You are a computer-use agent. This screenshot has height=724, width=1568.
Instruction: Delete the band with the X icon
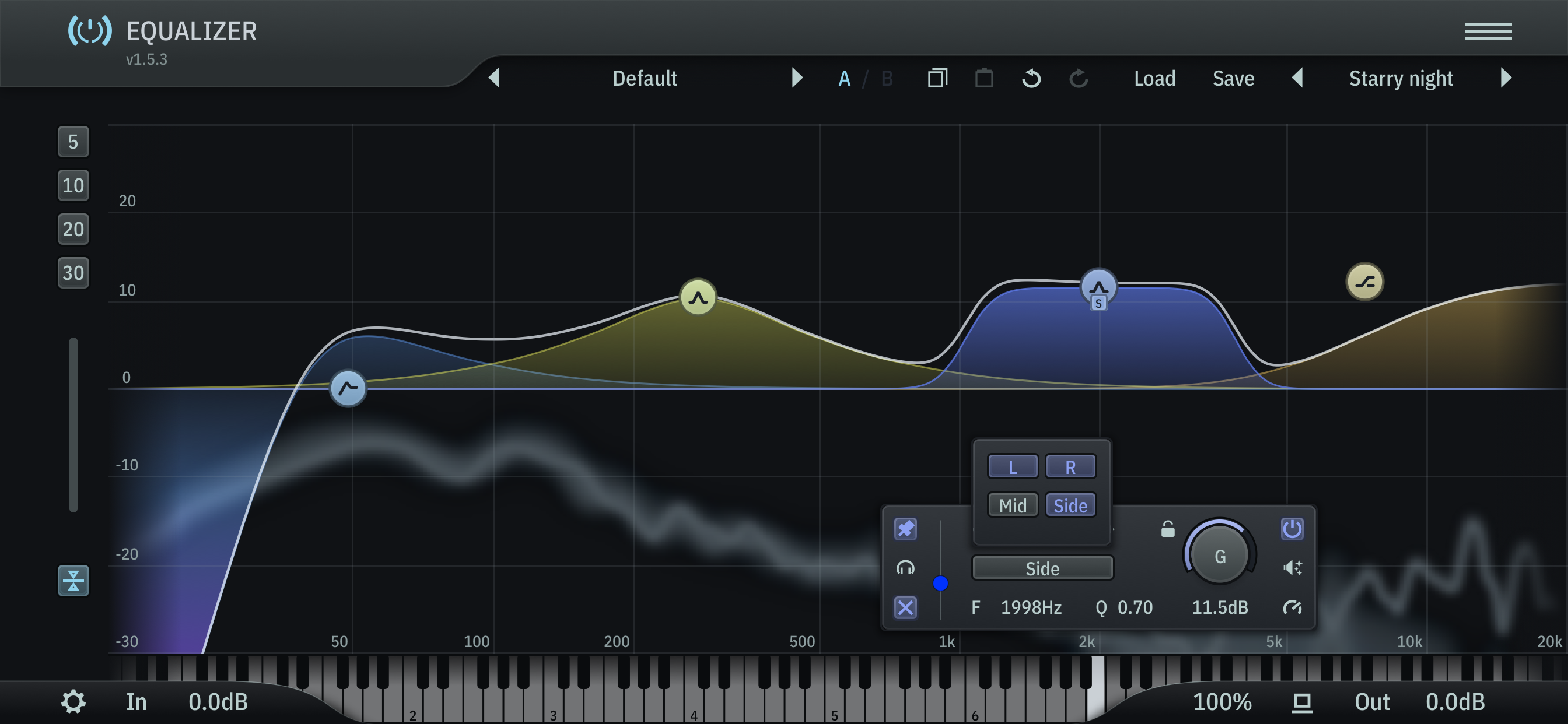pyautogui.click(x=905, y=607)
